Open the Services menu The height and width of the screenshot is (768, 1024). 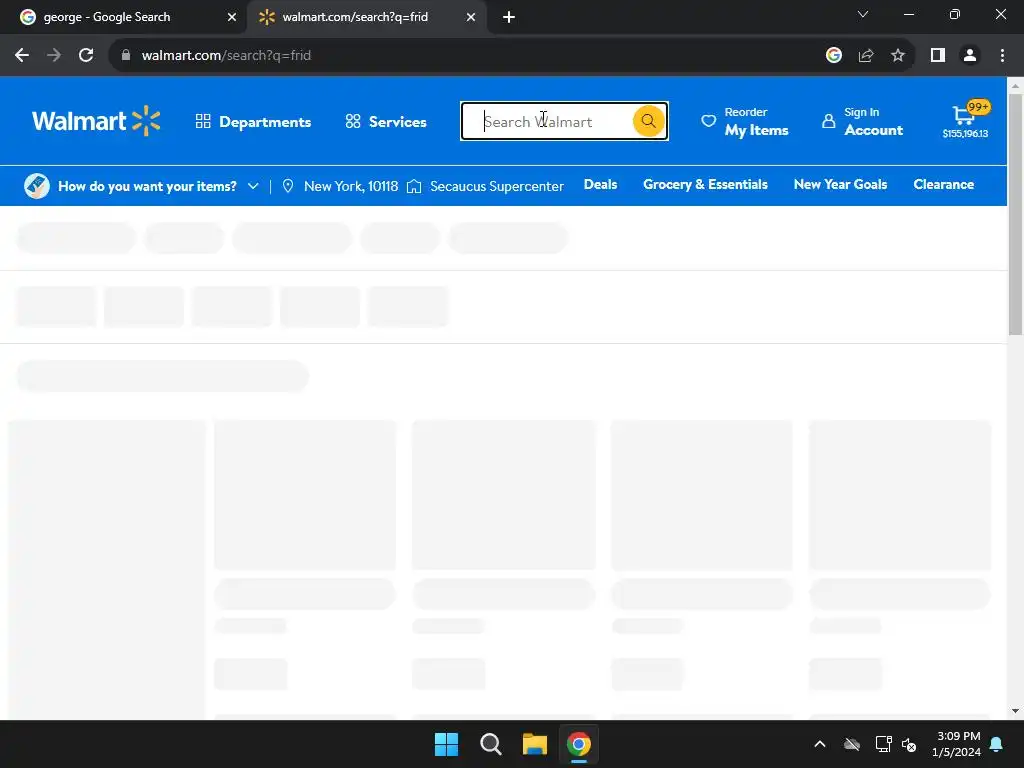[385, 121]
